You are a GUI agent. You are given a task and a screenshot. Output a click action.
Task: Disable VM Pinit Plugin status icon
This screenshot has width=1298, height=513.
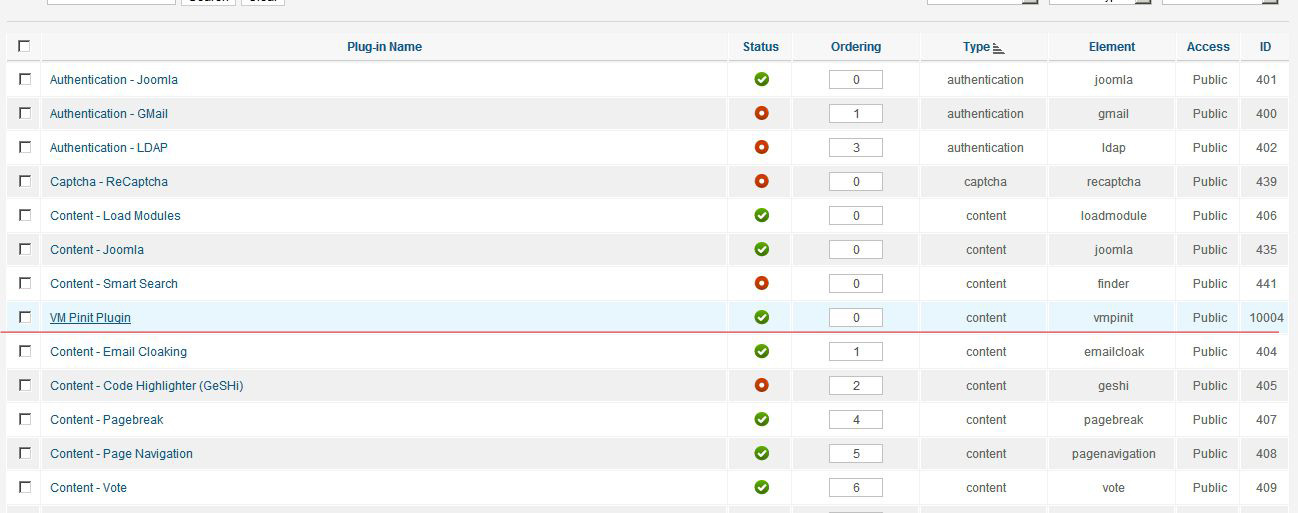click(x=761, y=317)
